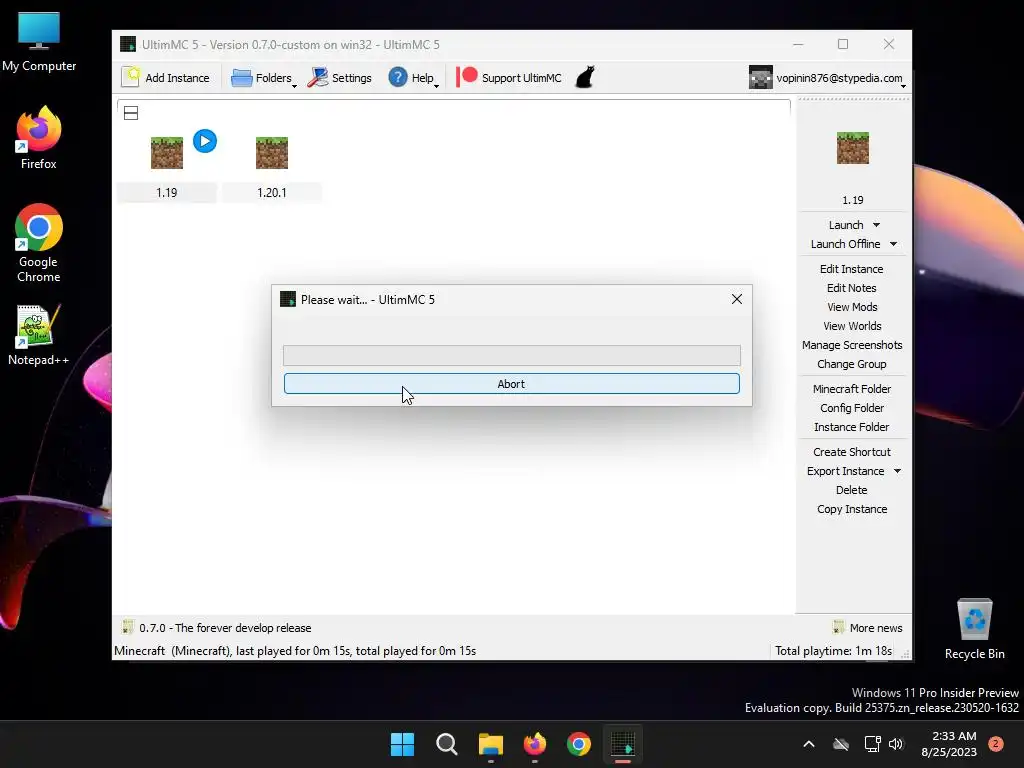Open the Windows Start menu
The height and width of the screenshot is (768, 1024).
[402, 744]
